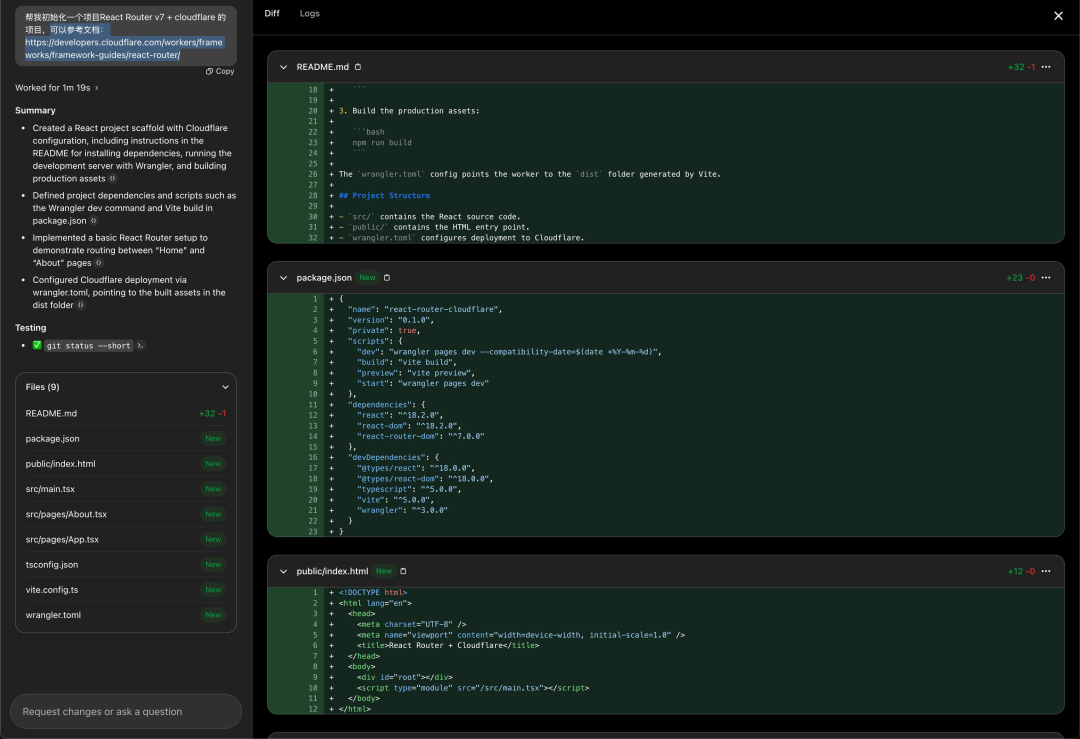Click the '"wrangler": "^3.0.0"' line
The image size is (1080, 739).
402,510
